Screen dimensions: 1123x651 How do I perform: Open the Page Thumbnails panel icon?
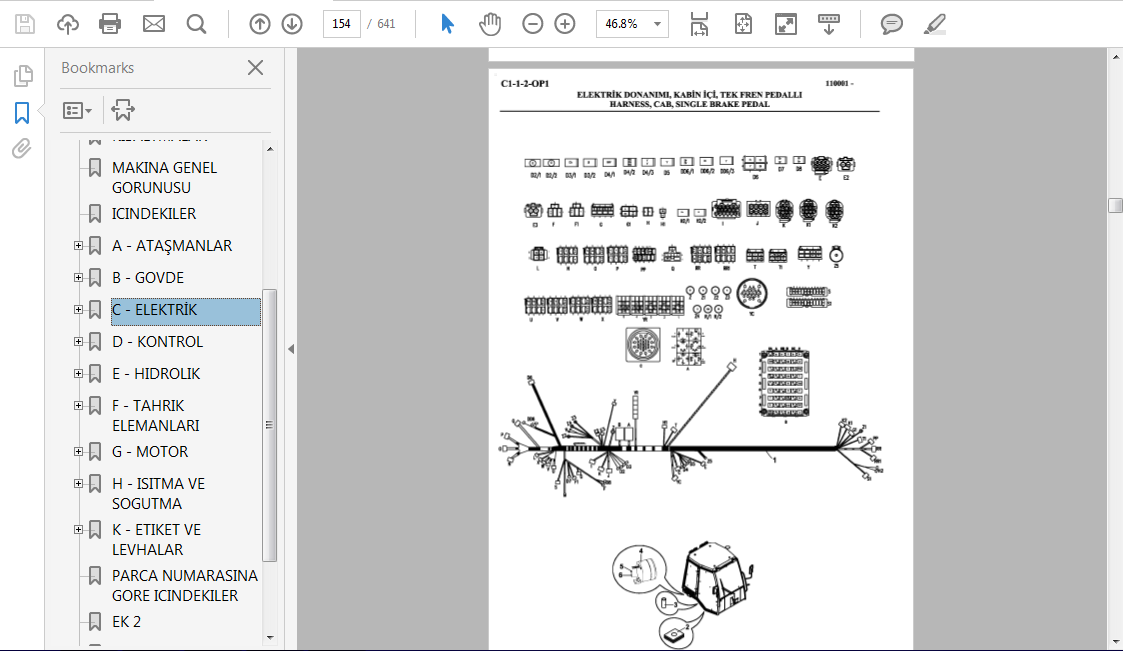click(23, 75)
